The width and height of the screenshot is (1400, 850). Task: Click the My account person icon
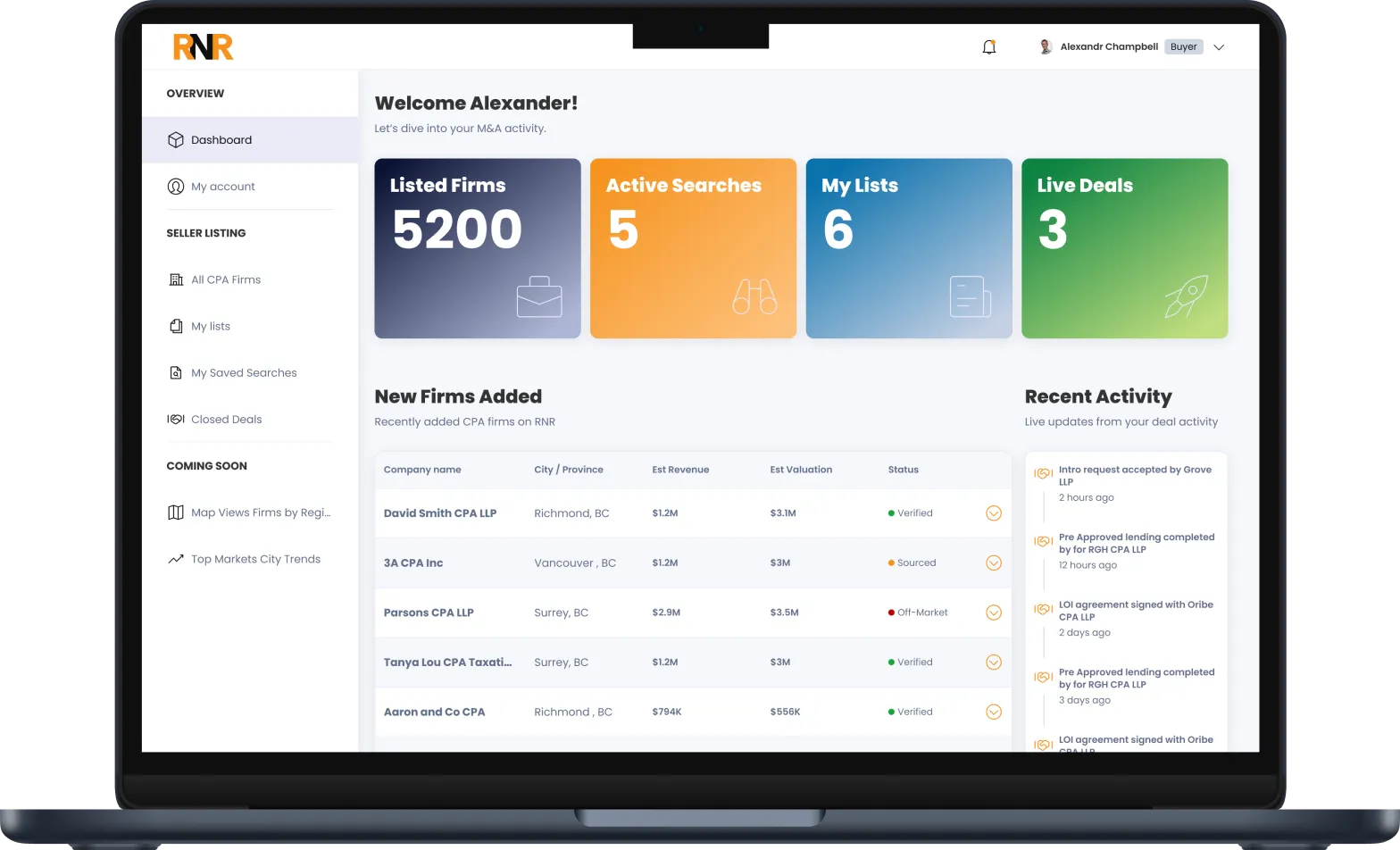[x=176, y=187]
